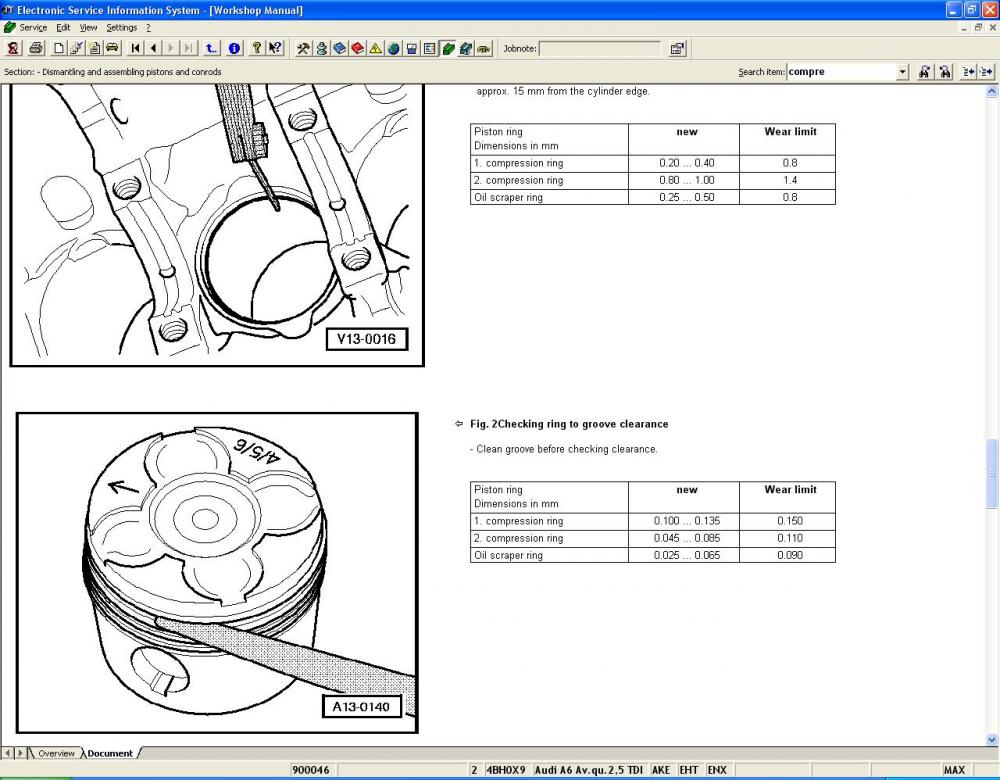Click the printer icon in the toolbar

coord(36,48)
